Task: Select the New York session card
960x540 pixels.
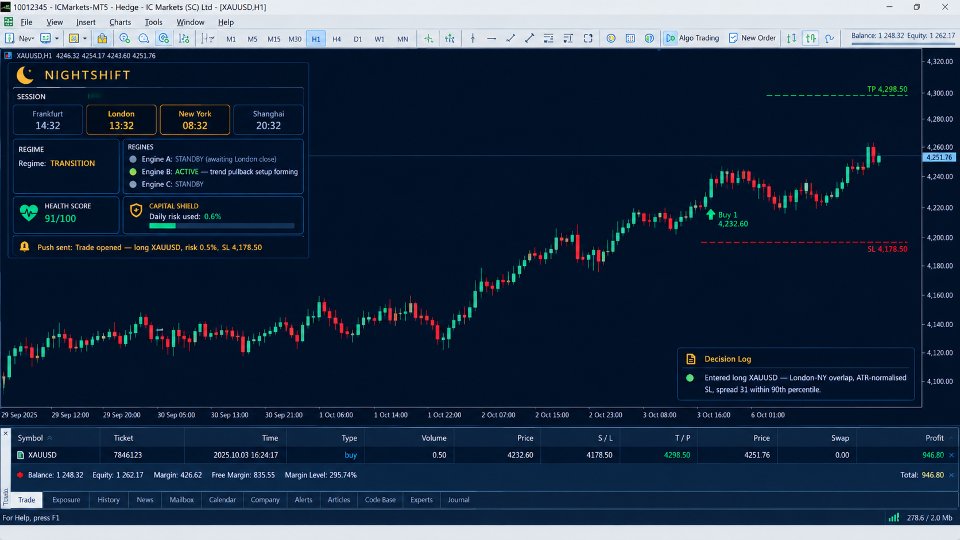Action: pyautogui.click(x=195, y=119)
